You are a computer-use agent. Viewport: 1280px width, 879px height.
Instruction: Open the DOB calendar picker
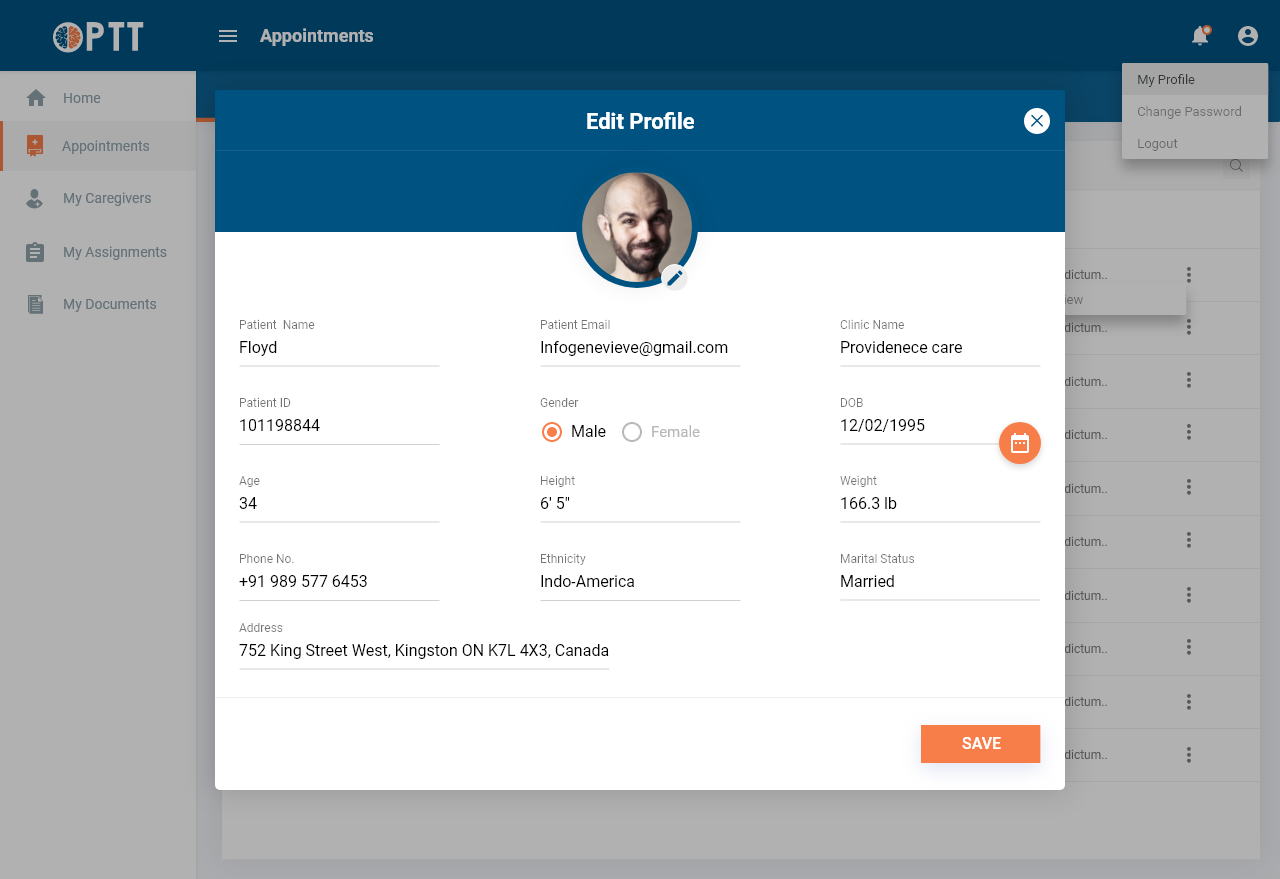pos(1019,443)
